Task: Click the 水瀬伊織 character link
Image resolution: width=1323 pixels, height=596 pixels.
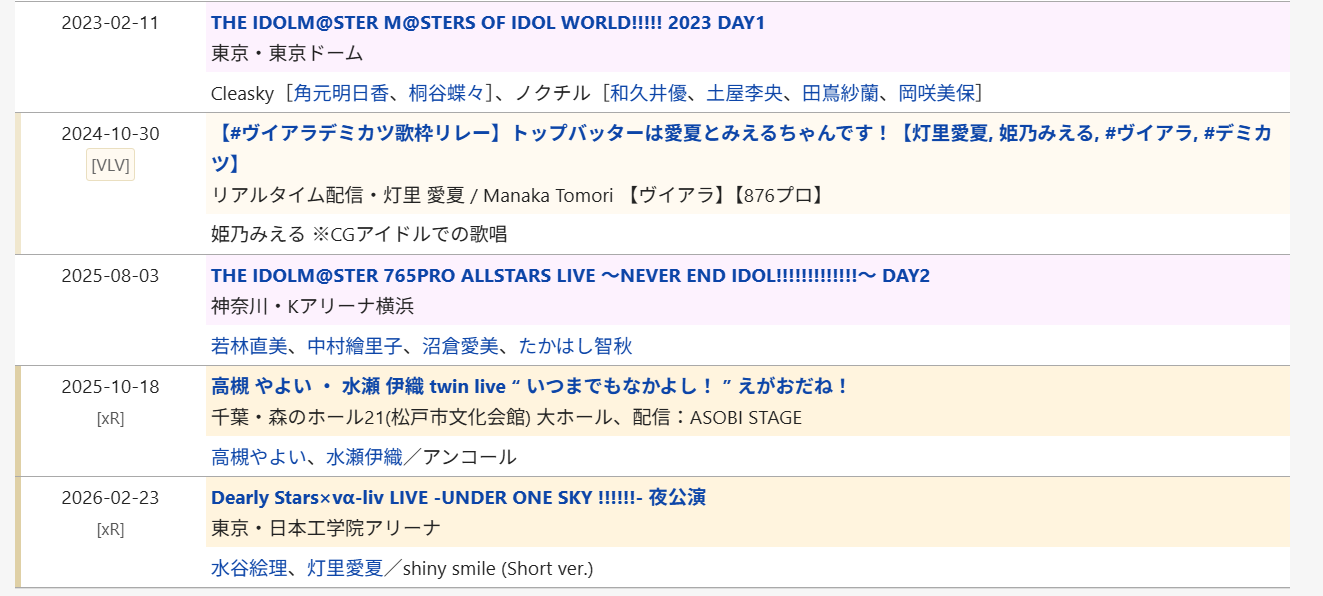Action: [x=364, y=457]
